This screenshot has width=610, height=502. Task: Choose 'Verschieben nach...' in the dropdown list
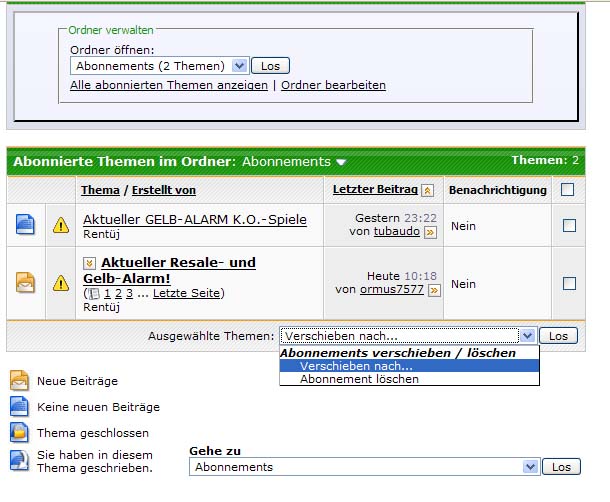[x=355, y=366]
